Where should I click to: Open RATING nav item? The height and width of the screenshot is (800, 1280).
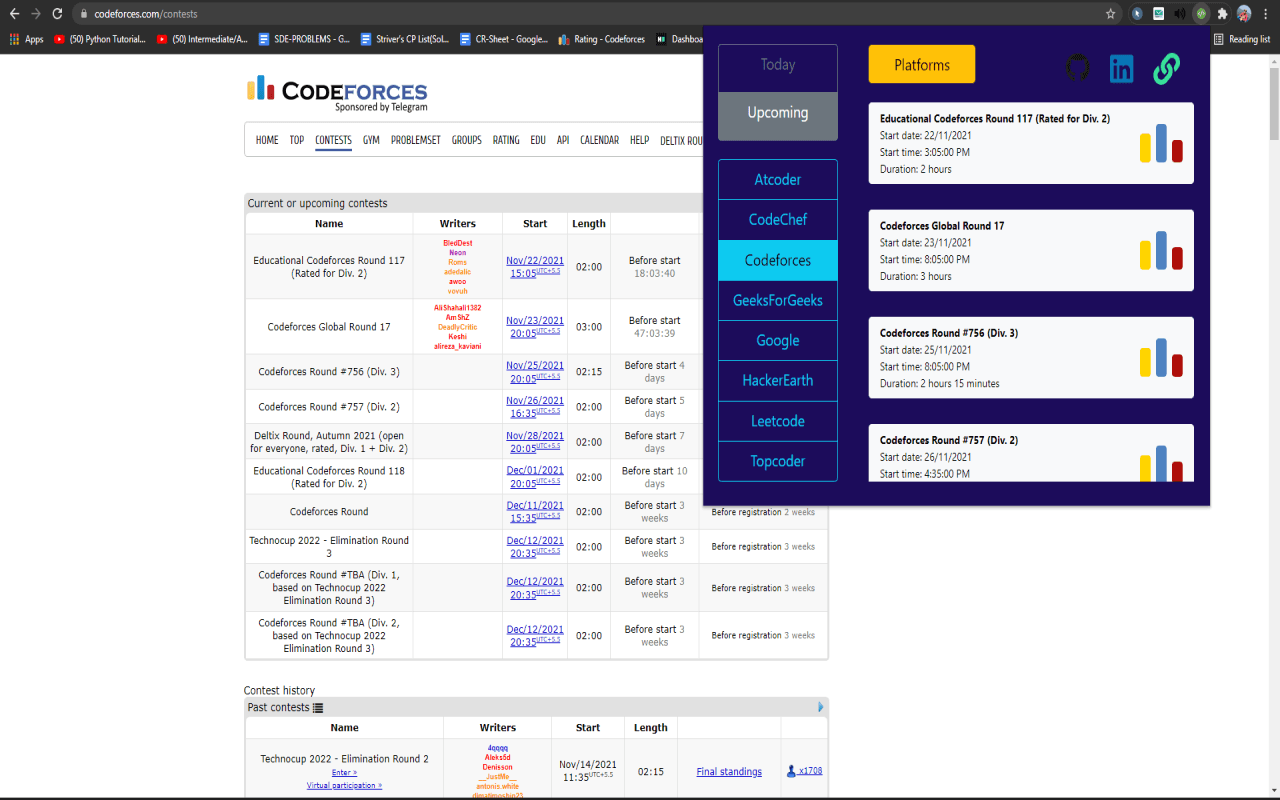[x=506, y=140]
